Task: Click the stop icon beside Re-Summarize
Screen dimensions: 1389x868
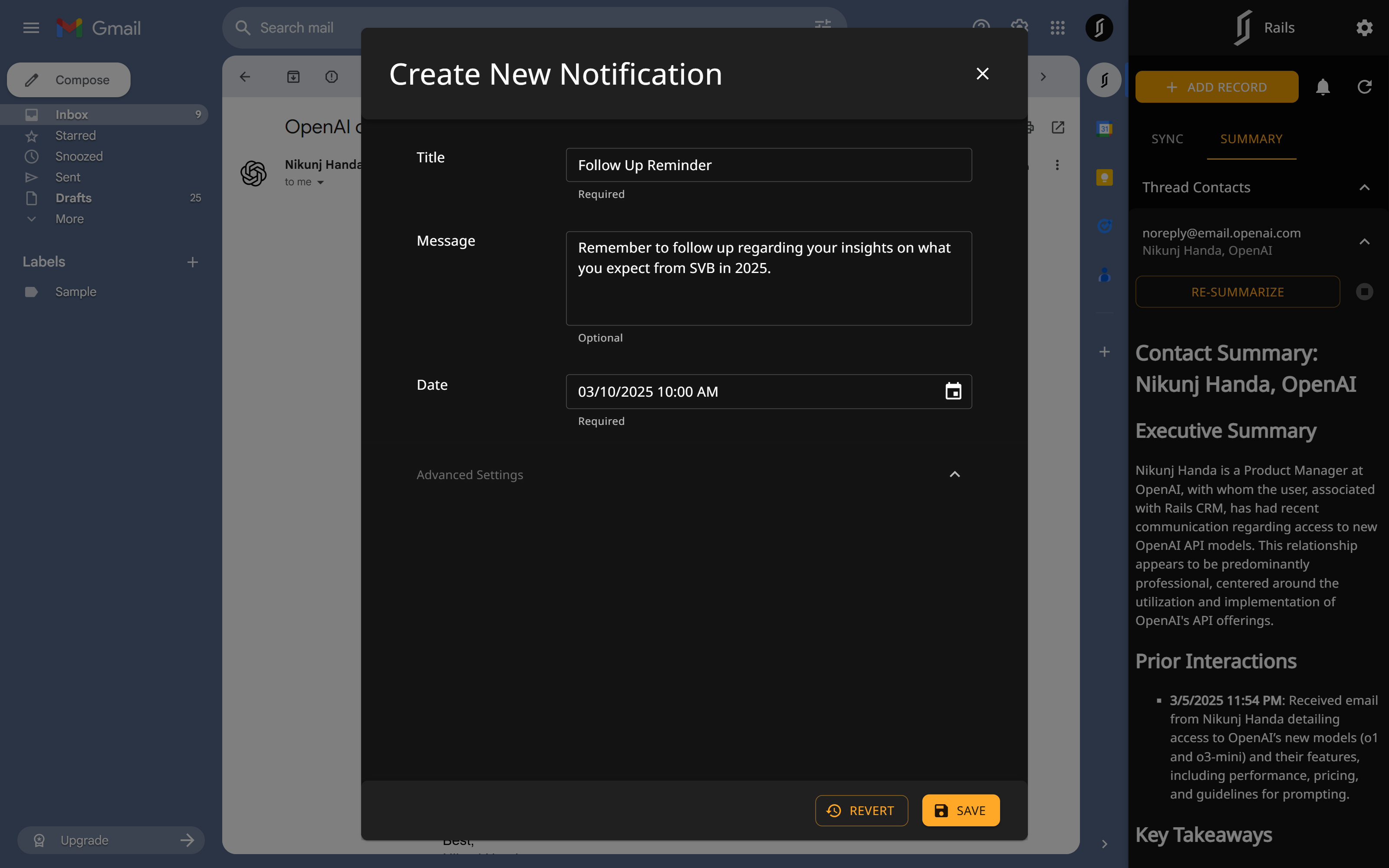Action: pyautogui.click(x=1364, y=292)
